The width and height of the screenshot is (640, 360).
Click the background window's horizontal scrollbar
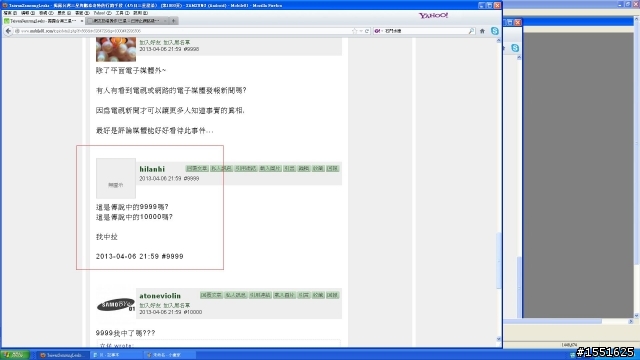[553, 322]
